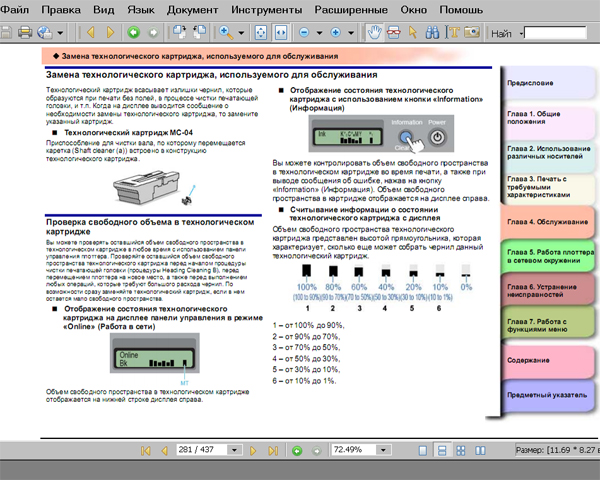Image resolution: width=600 pixels, height=480 pixels.
Task: Open the dropdown next to the zoom in button
Action: click(x=351, y=33)
